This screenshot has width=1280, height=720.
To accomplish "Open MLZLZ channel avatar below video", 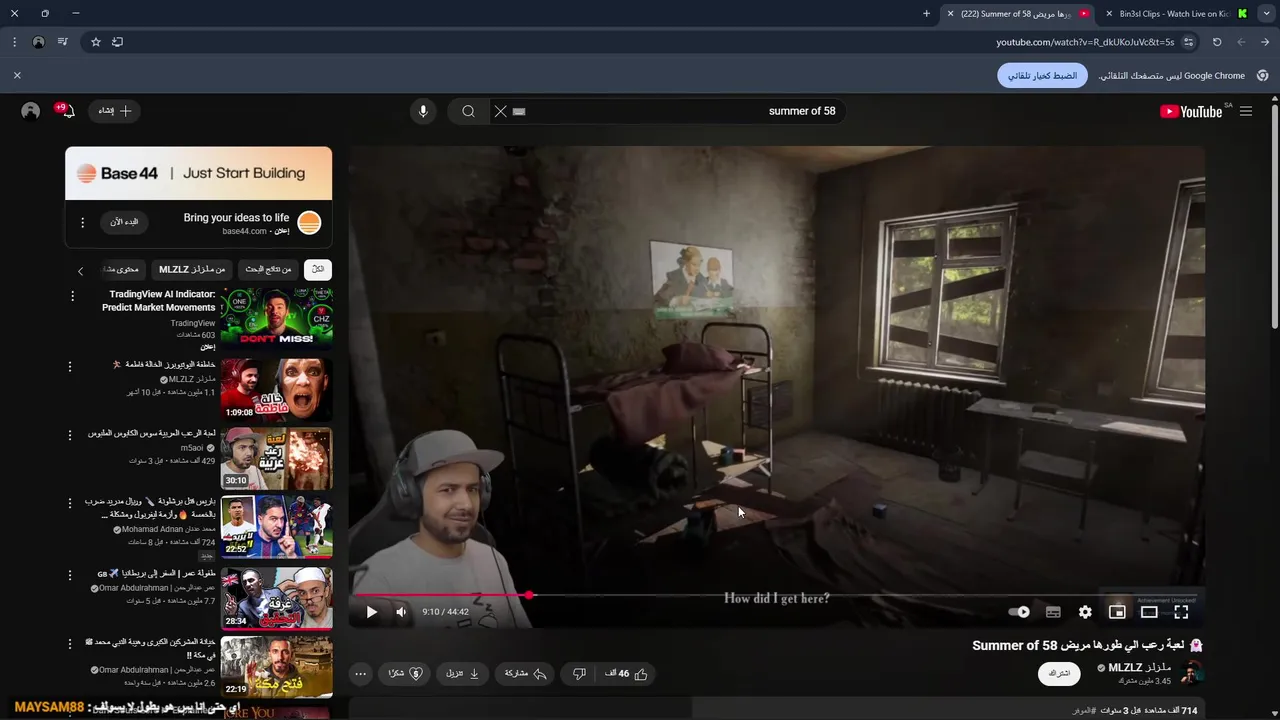I will point(1191,673).
